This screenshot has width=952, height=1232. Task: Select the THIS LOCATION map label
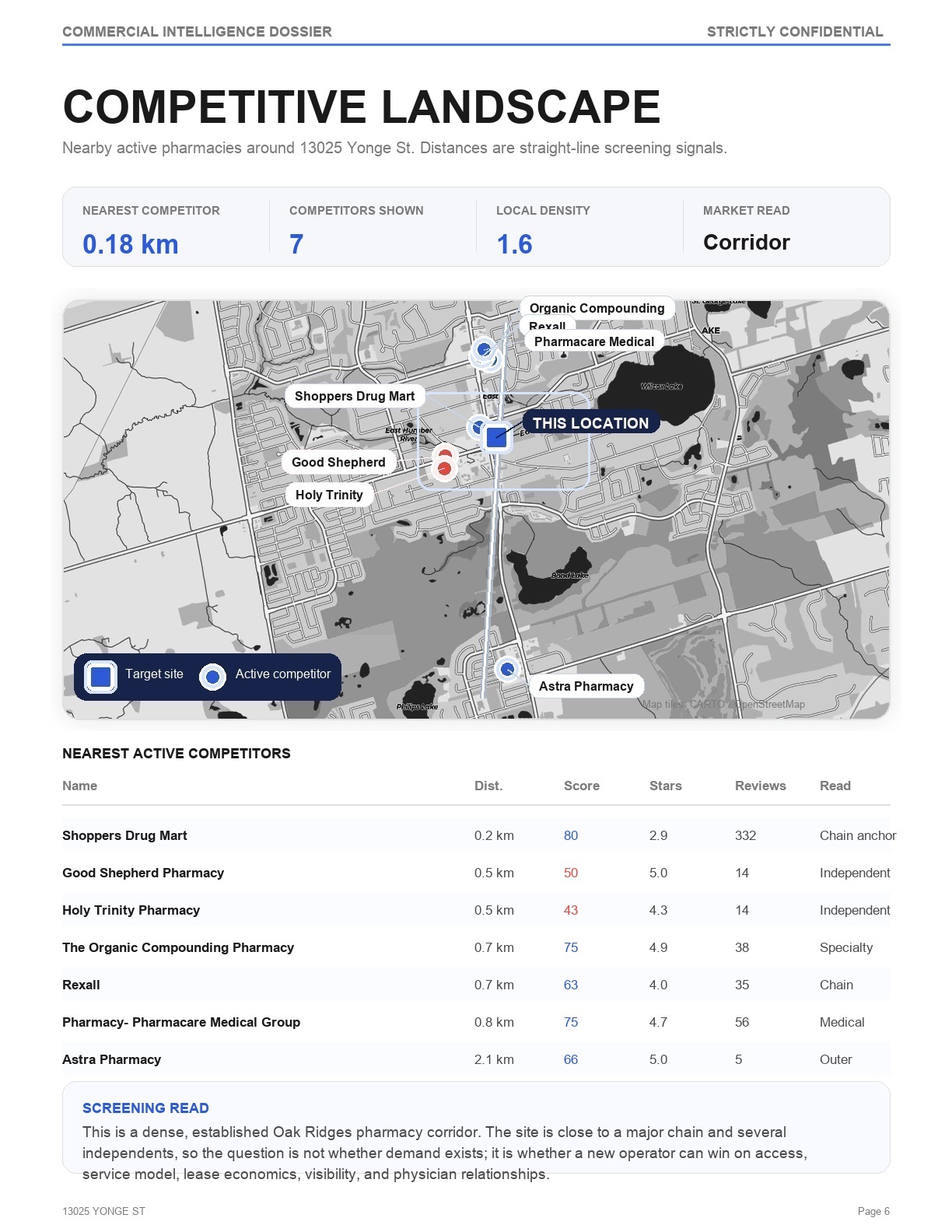(590, 423)
